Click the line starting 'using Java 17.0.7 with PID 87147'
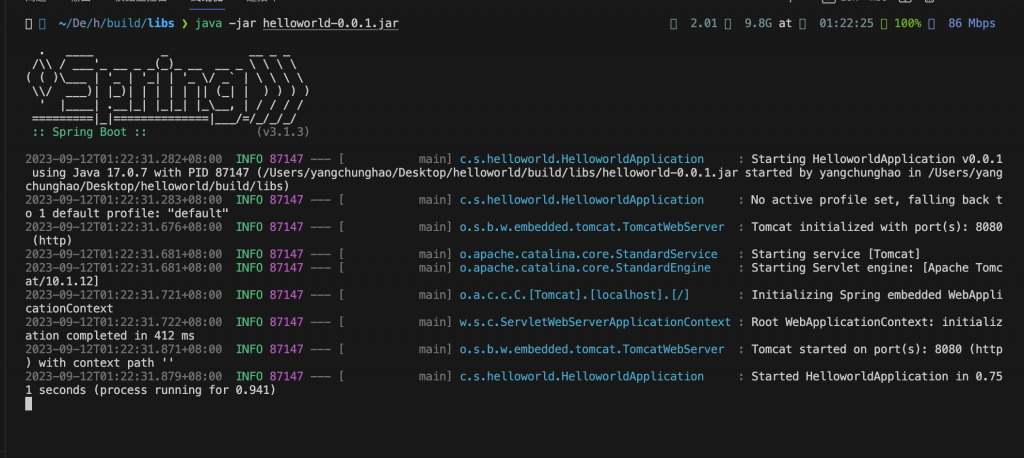Viewport: 1024px width, 458px height. pos(516,172)
